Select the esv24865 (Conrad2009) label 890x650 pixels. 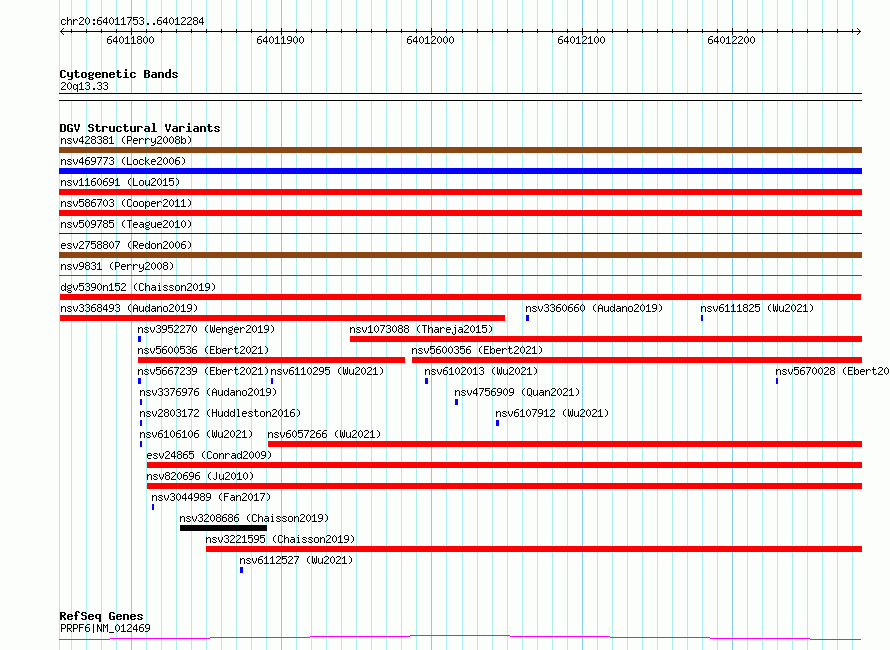point(209,455)
